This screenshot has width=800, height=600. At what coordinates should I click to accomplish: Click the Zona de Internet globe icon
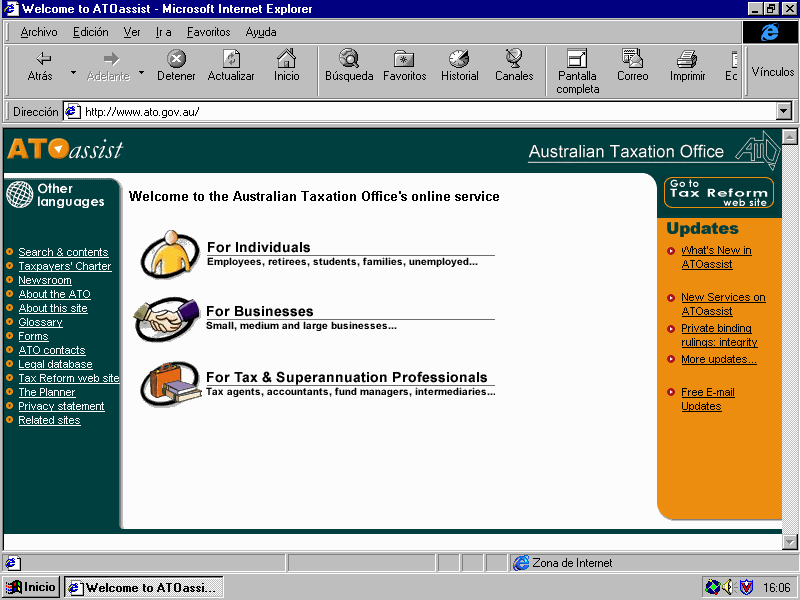(521, 563)
